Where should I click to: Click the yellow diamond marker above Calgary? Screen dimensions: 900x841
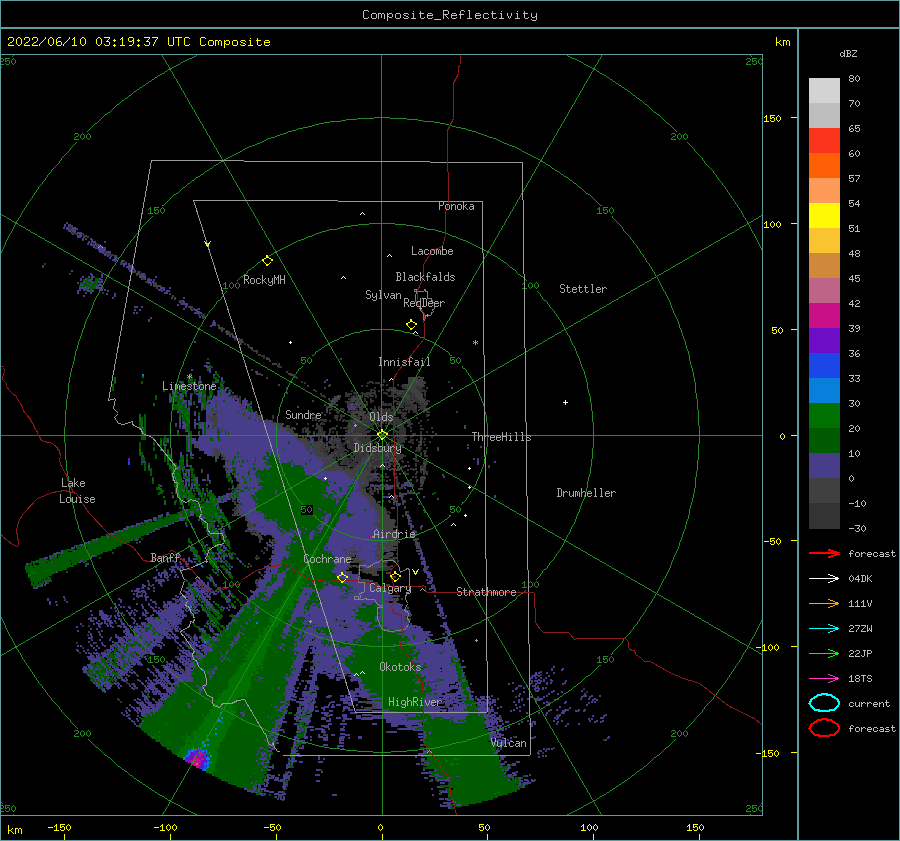395,576
